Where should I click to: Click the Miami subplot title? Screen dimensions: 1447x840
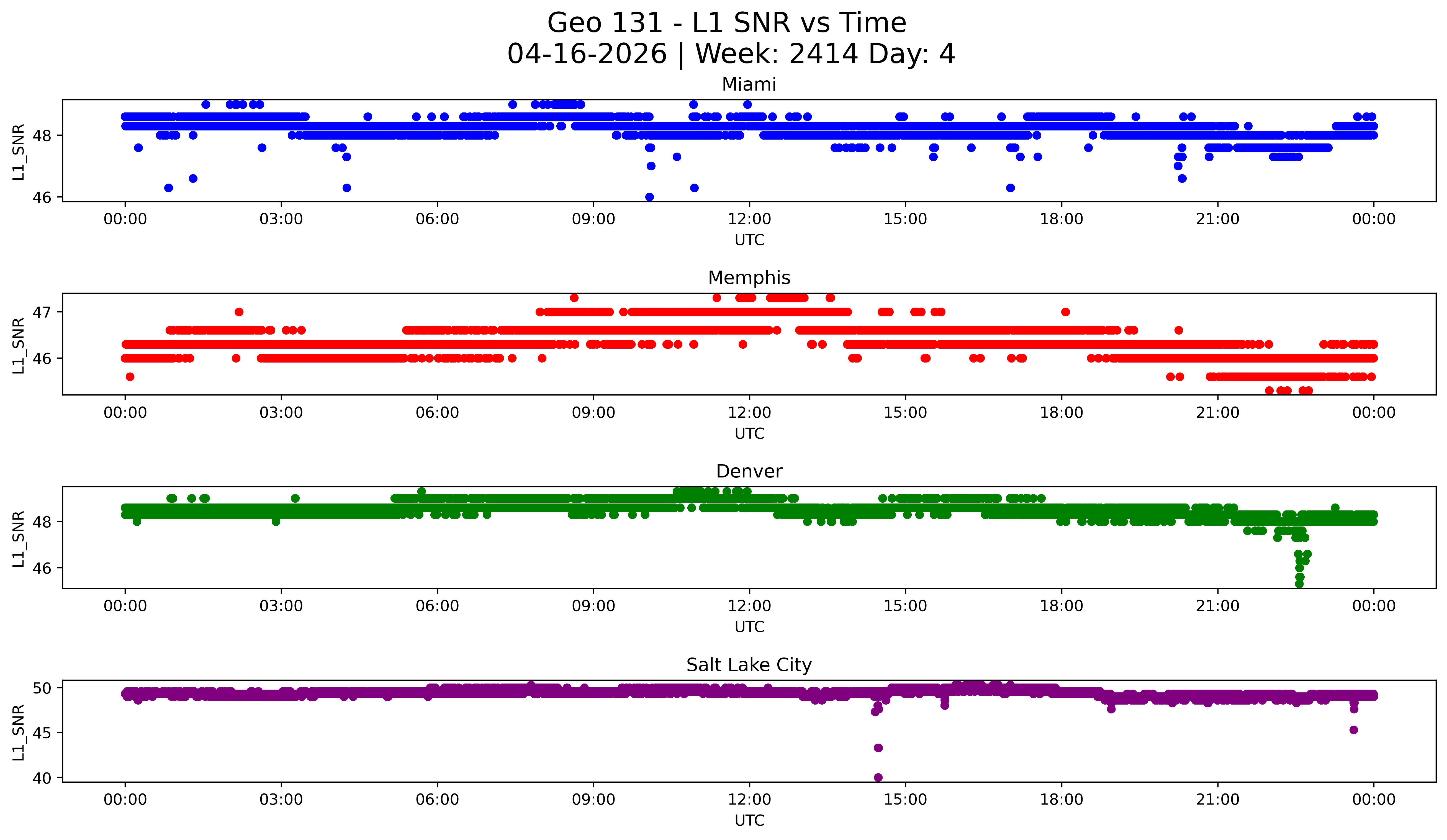coord(749,84)
